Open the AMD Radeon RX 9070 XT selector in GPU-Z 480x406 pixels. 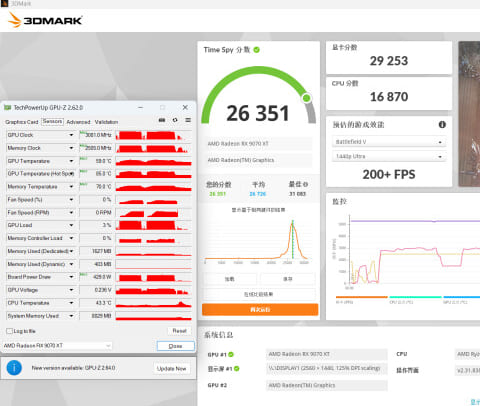tap(57, 346)
